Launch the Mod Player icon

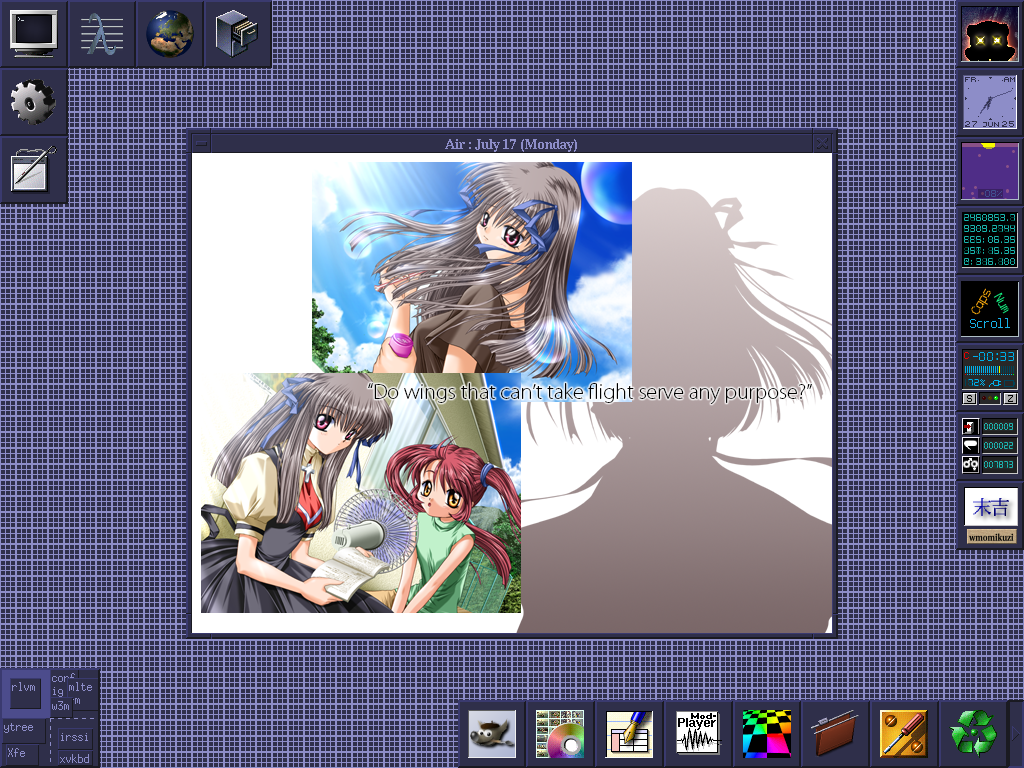(x=697, y=734)
